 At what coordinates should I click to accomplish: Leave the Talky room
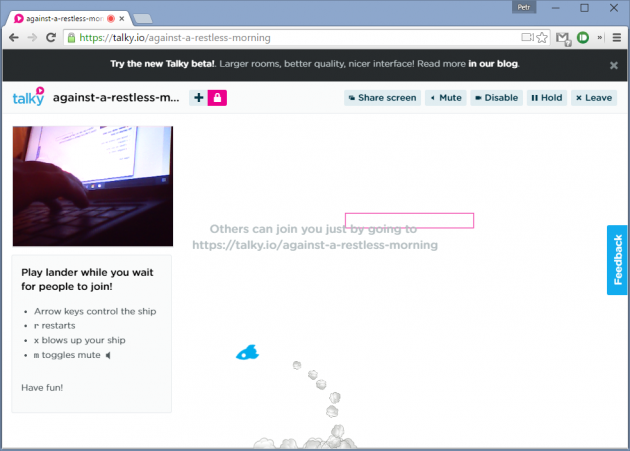[594, 98]
